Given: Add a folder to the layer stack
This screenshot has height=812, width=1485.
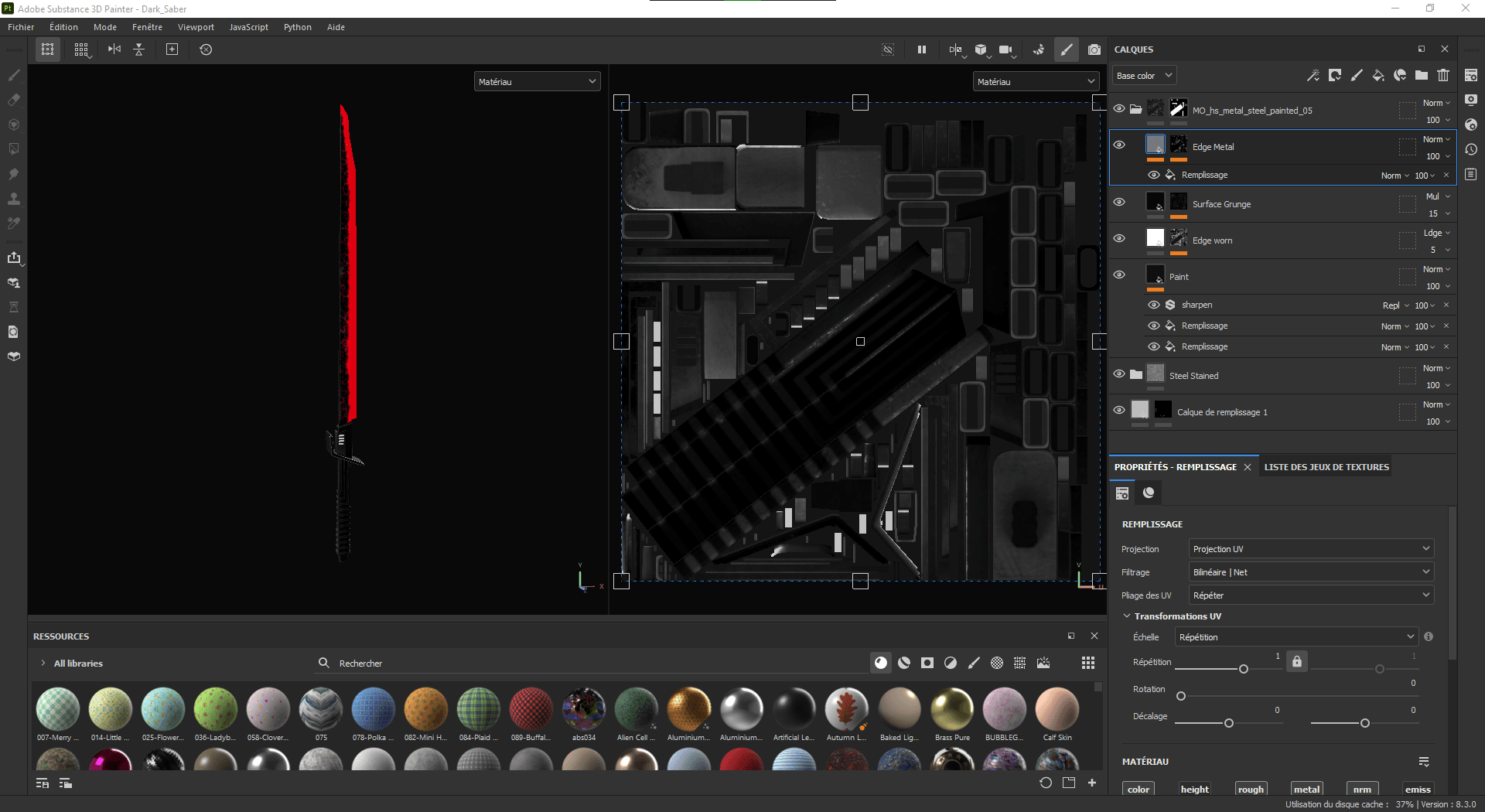Looking at the screenshot, I should pos(1422,75).
